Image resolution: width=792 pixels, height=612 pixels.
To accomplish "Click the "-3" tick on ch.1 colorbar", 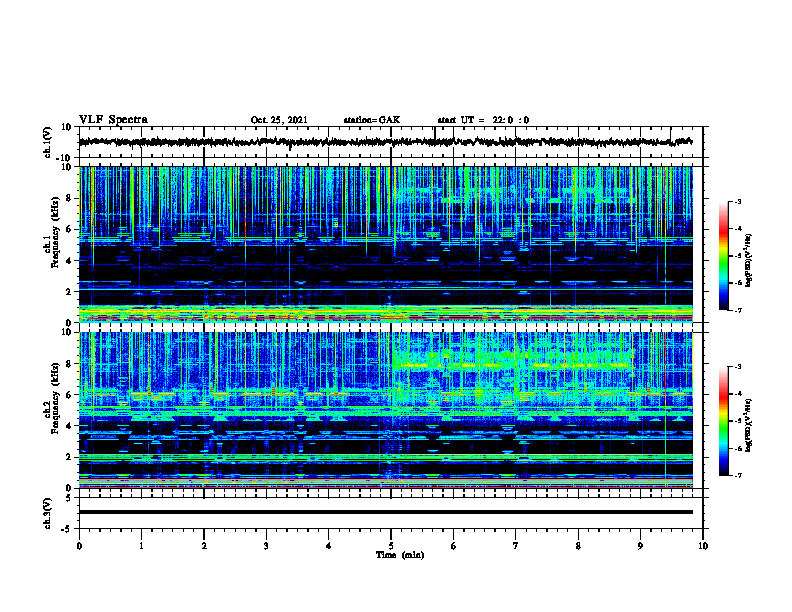I will 738,202.
